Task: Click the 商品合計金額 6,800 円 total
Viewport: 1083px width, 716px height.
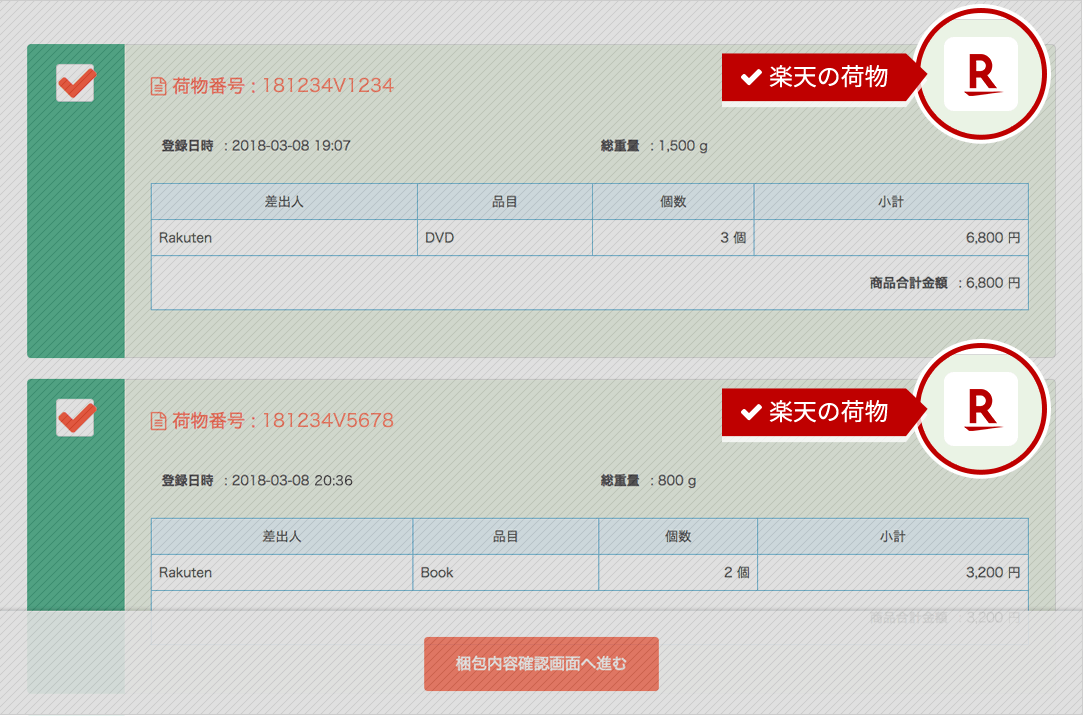Action: 944,283
